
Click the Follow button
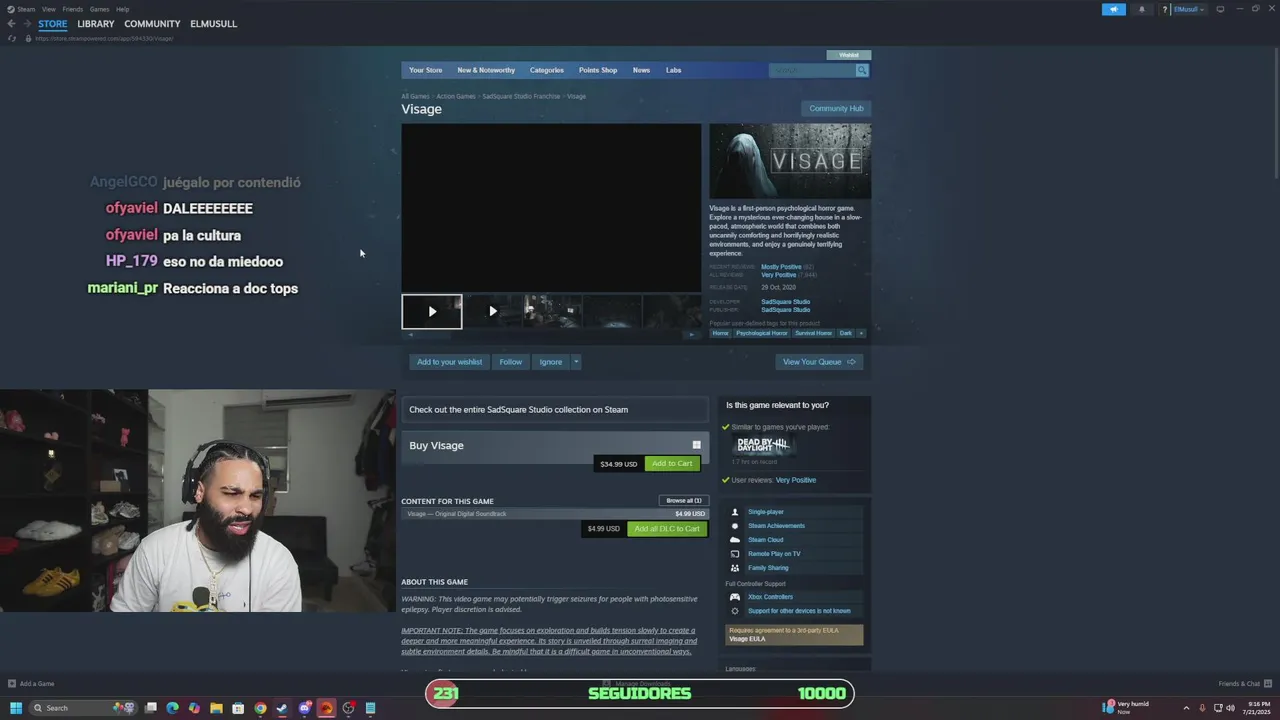(511, 362)
